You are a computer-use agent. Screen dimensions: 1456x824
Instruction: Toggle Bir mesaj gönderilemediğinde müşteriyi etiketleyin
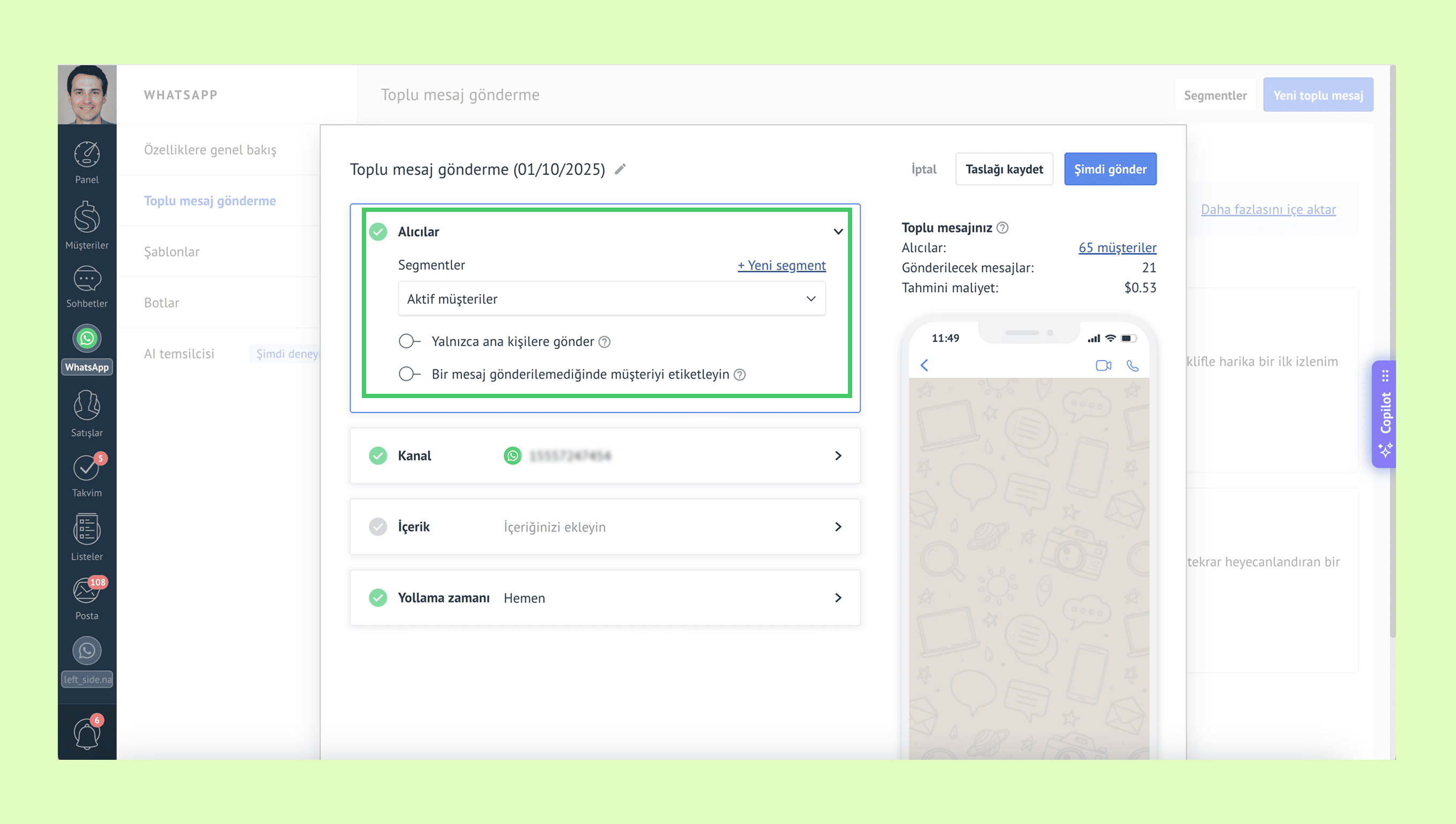[409, 374]
